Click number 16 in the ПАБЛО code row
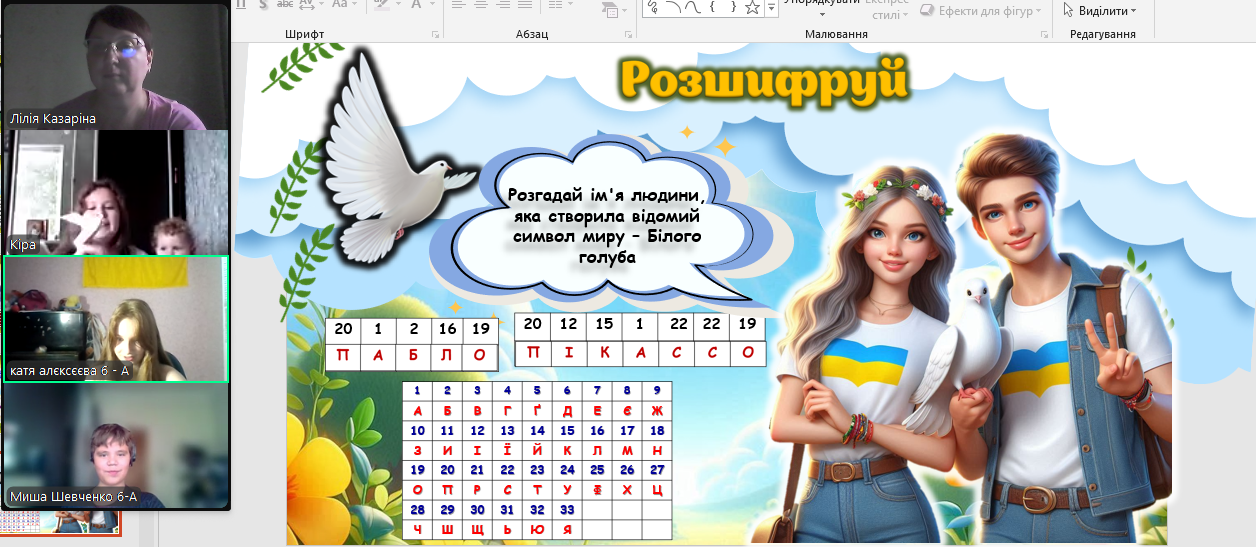 [447, 329]
